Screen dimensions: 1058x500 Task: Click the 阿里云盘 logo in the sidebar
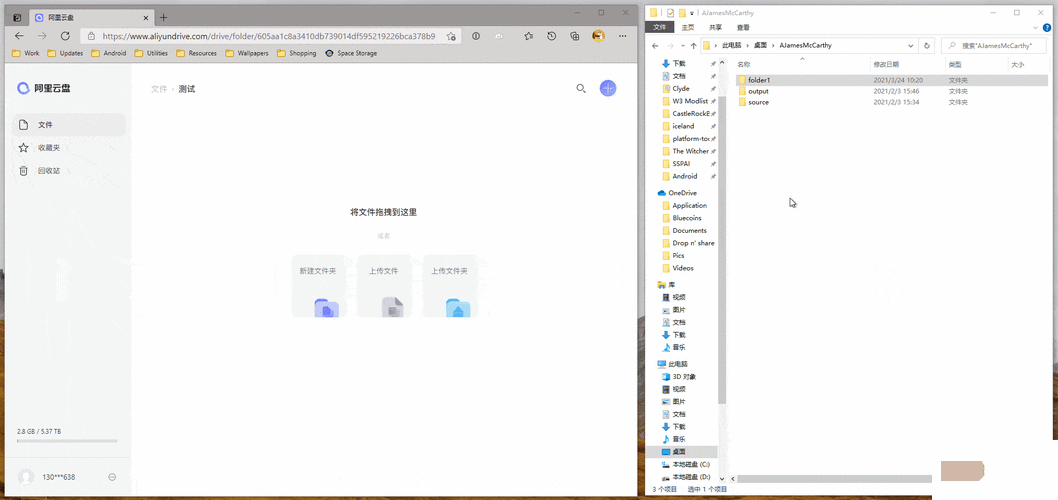point(43,88)
